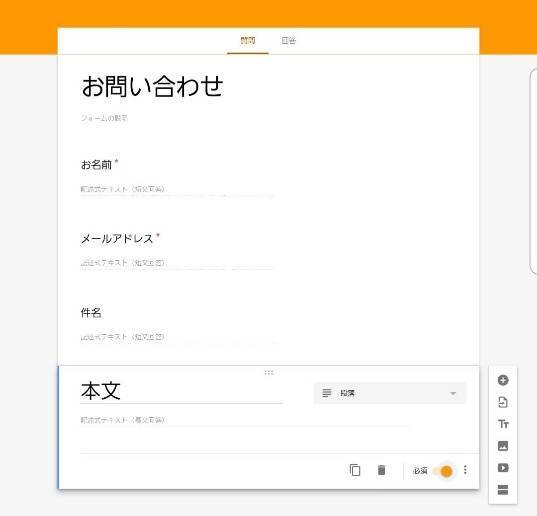Delete the 本文 question with trash icon
Image resolution: width=537 pixels, height=516 pixels.
(x=381, y=470)
